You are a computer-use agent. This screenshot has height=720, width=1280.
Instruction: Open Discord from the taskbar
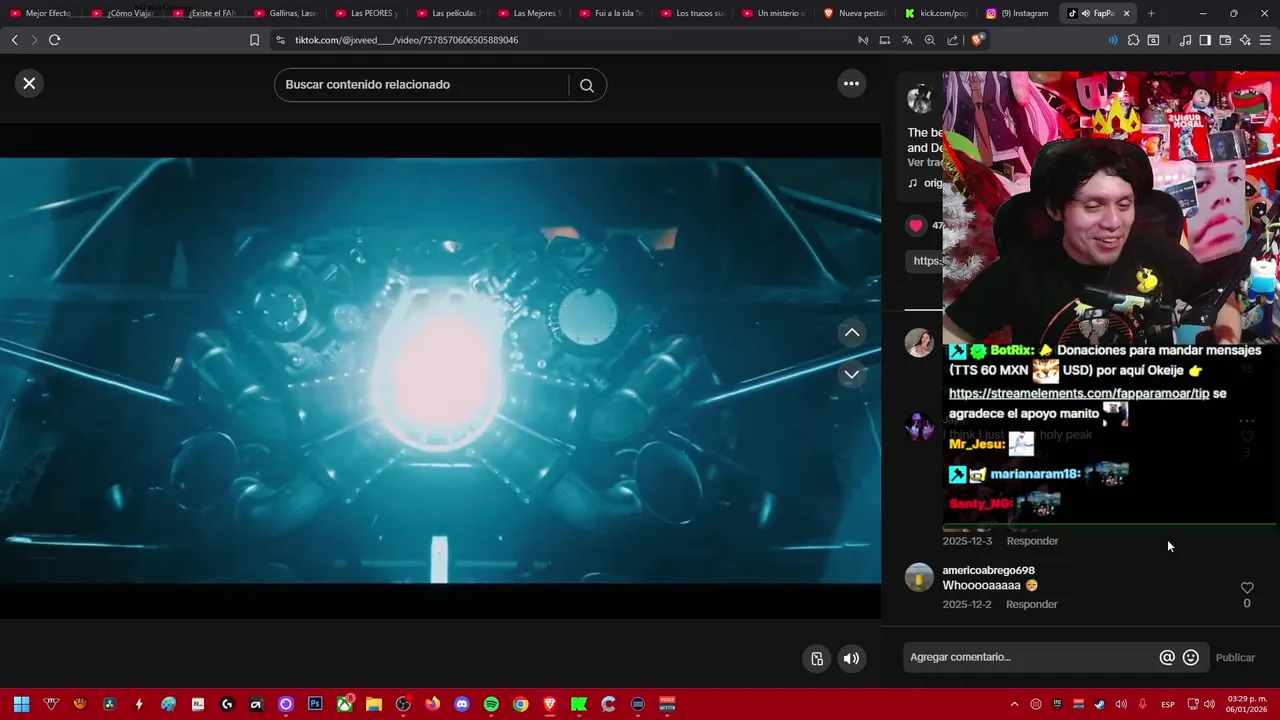coord(462,704)
